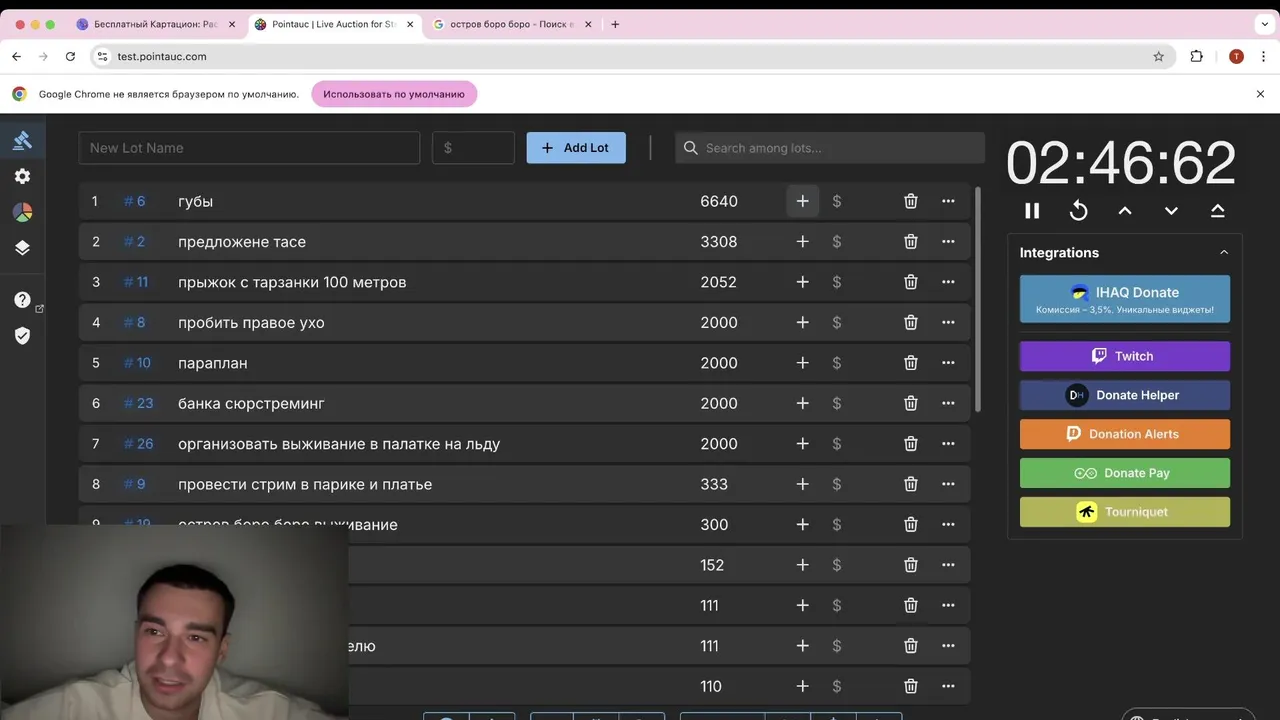Open the auction gavel page in sidebar

pyautogui.click(x=22, y=140)
